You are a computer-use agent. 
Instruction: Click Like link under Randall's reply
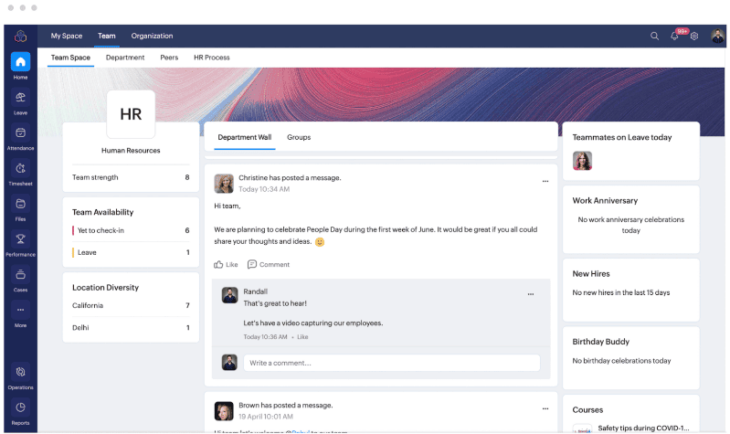[302, 337]
